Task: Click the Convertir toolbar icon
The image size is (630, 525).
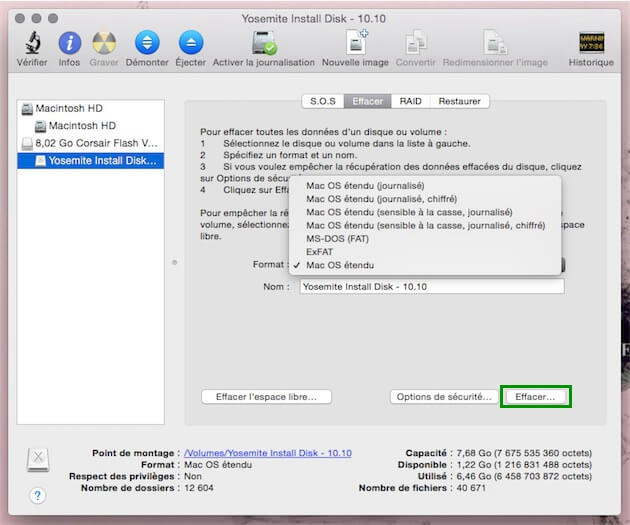Action: 416,42
